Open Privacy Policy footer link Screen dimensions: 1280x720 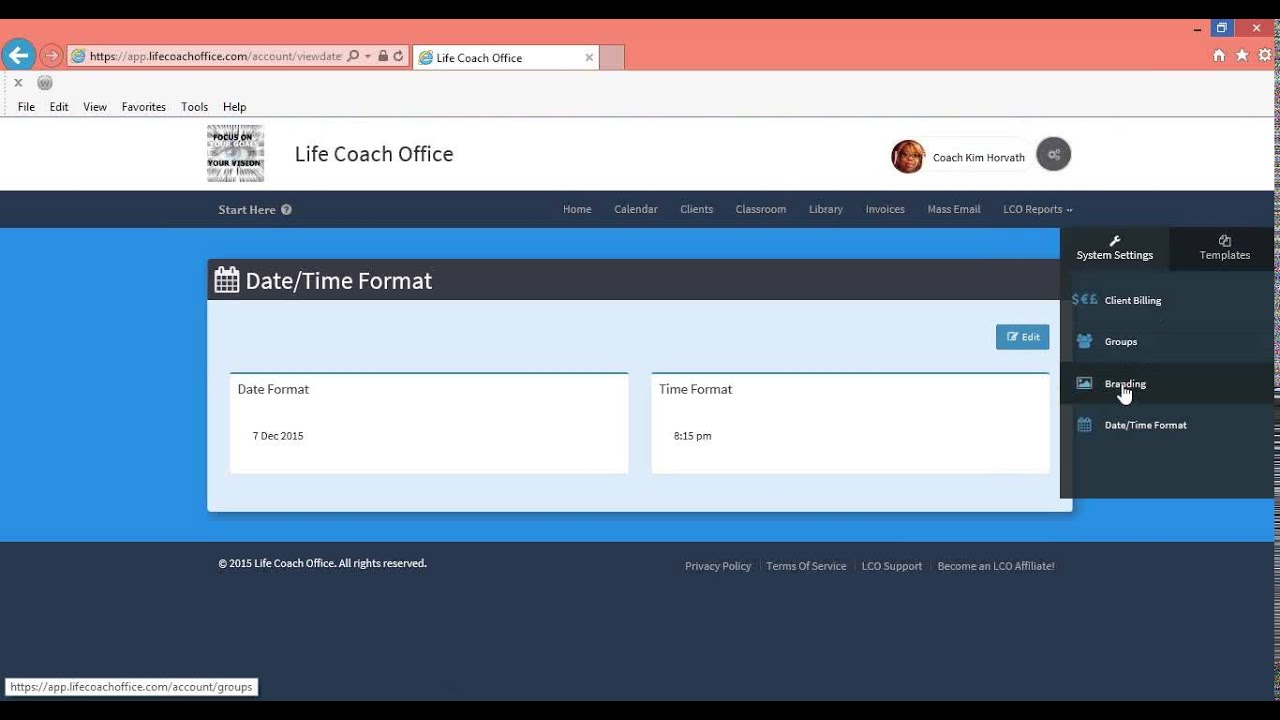[x=718, y=566]
